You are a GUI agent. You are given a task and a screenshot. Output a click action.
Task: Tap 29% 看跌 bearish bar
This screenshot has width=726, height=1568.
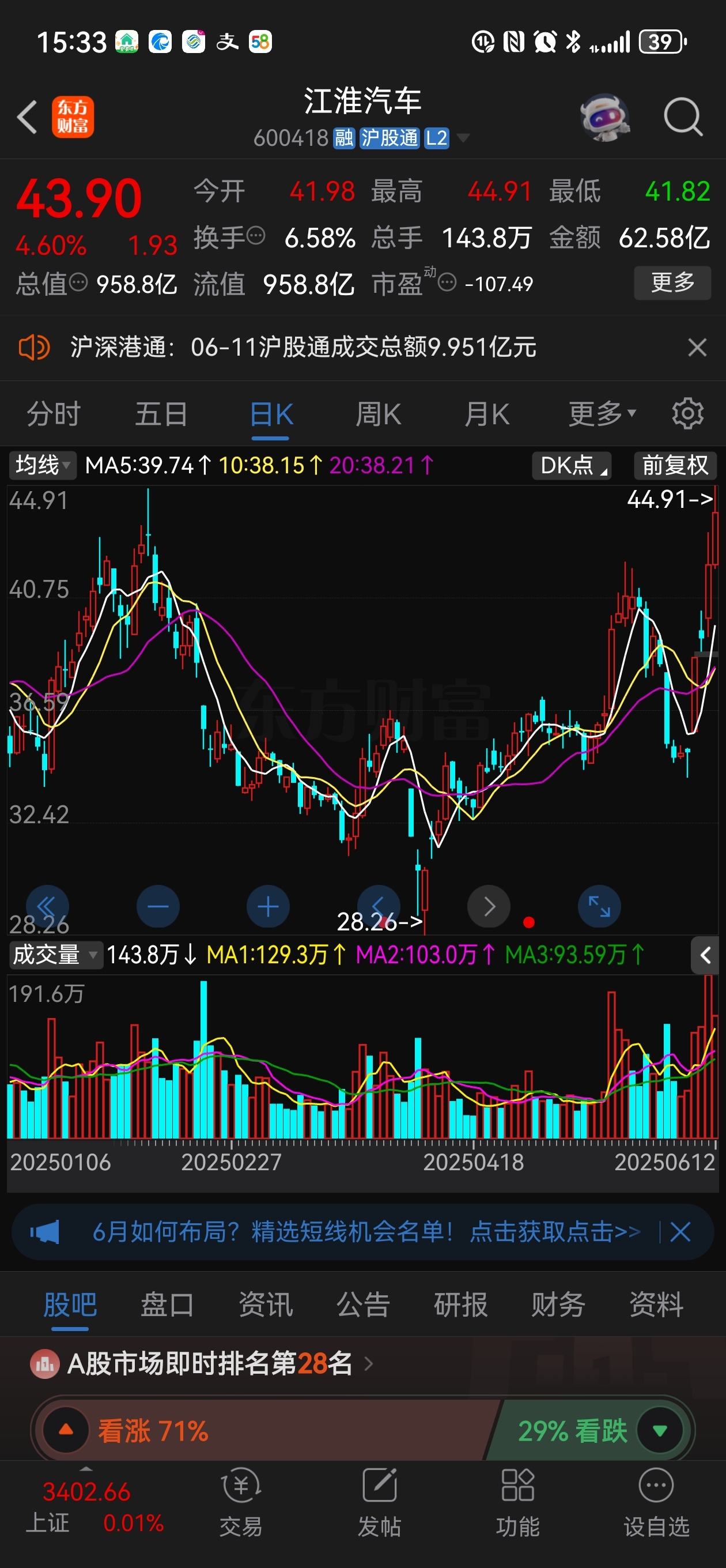tap(587, 1430)
